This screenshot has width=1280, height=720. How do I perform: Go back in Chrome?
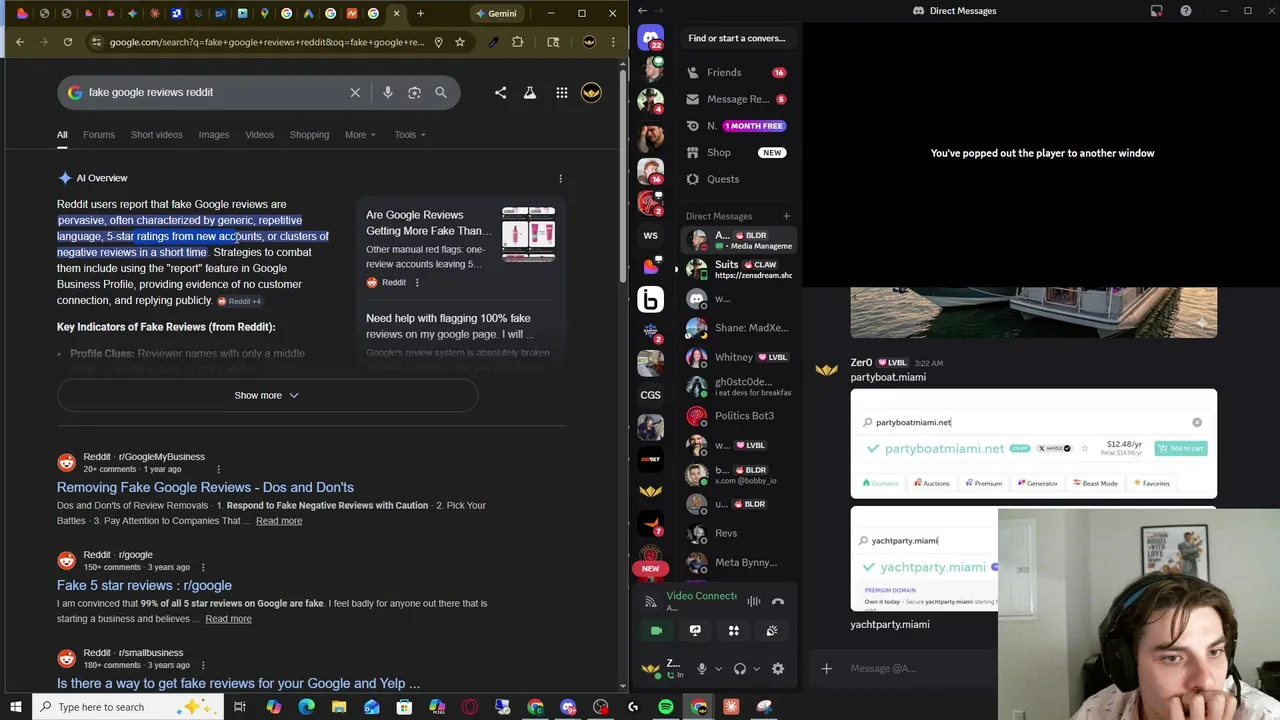click(x=20, y=42)
